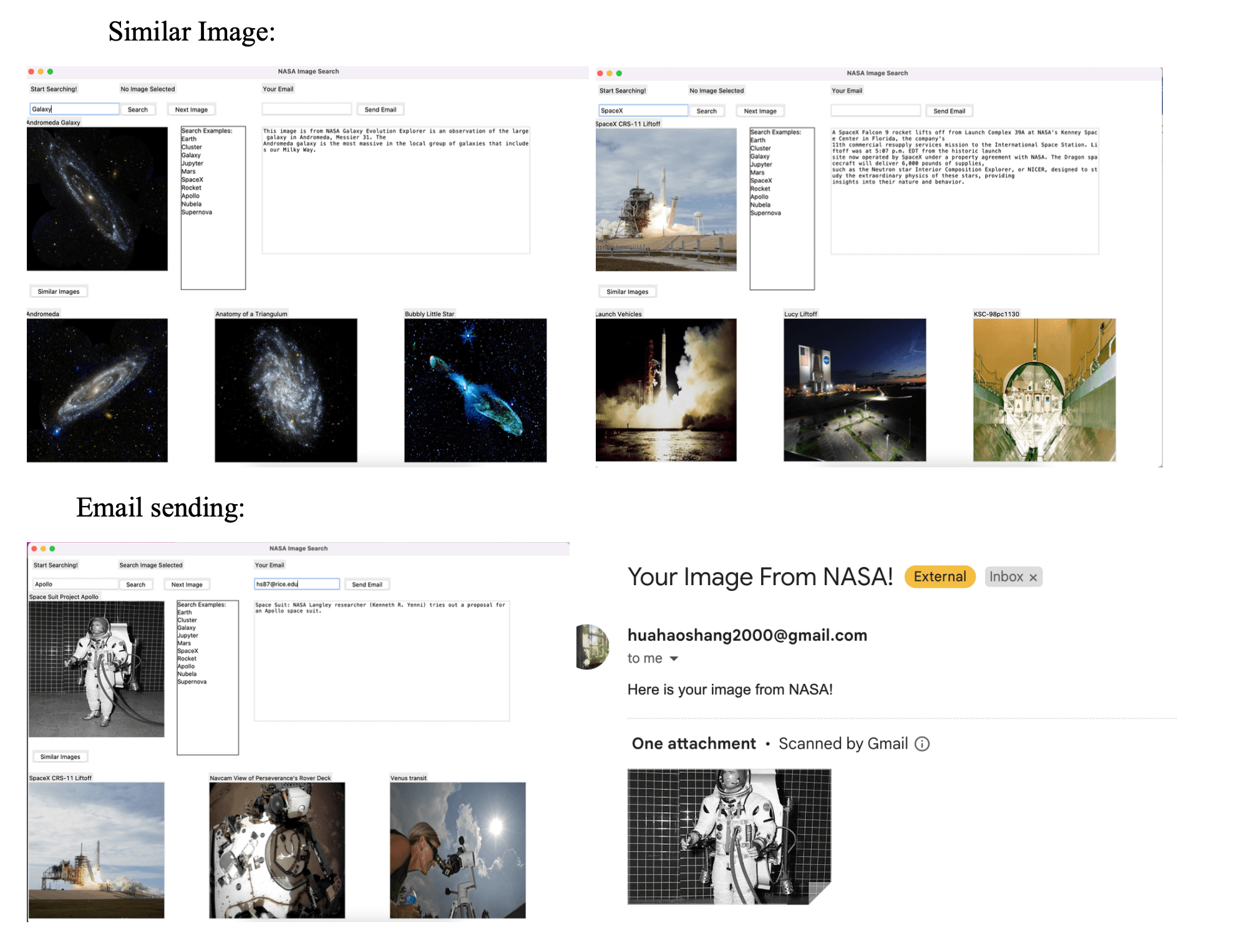Select the 'Lucy Liftoff' thumbnail
This screenshot has width=1239, height=952.
coord(855,390)
